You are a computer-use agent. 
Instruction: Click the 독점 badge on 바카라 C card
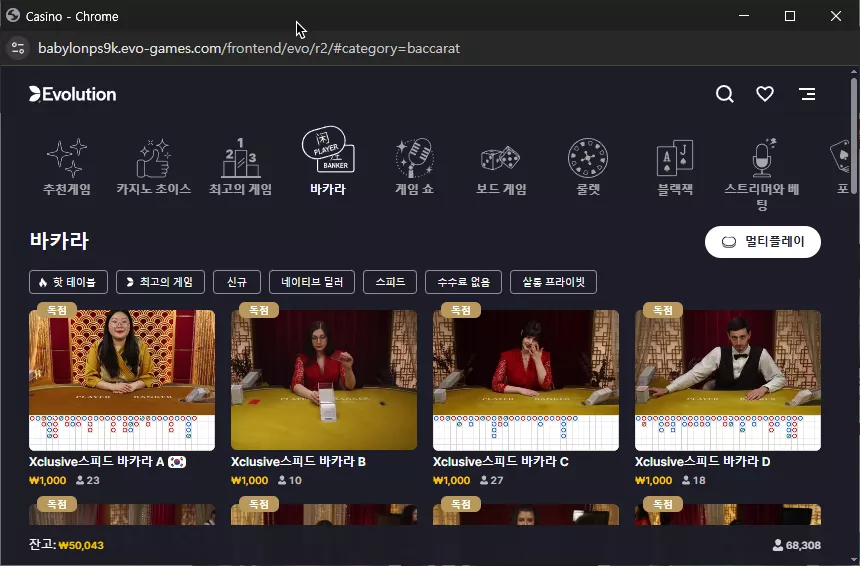(x=461, y=310)
